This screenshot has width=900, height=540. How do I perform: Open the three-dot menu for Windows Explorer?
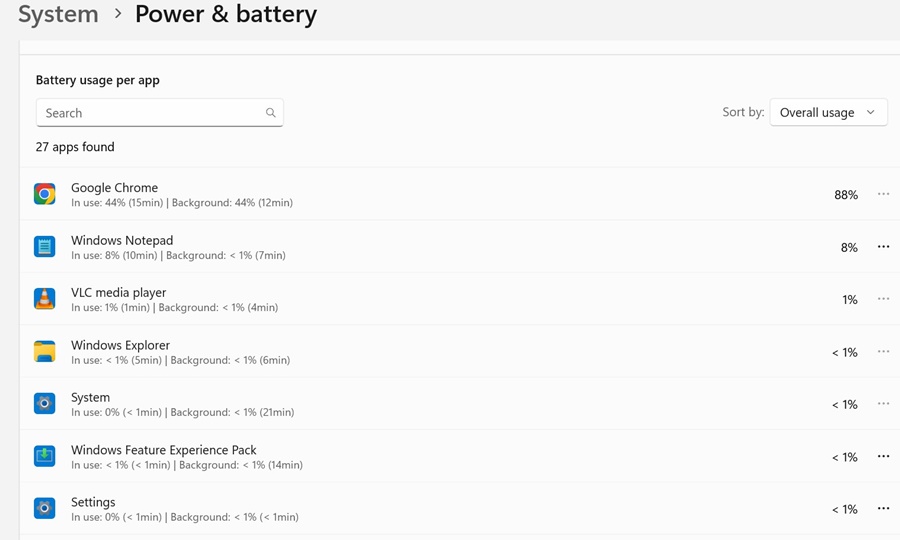(x=883, y=352)
